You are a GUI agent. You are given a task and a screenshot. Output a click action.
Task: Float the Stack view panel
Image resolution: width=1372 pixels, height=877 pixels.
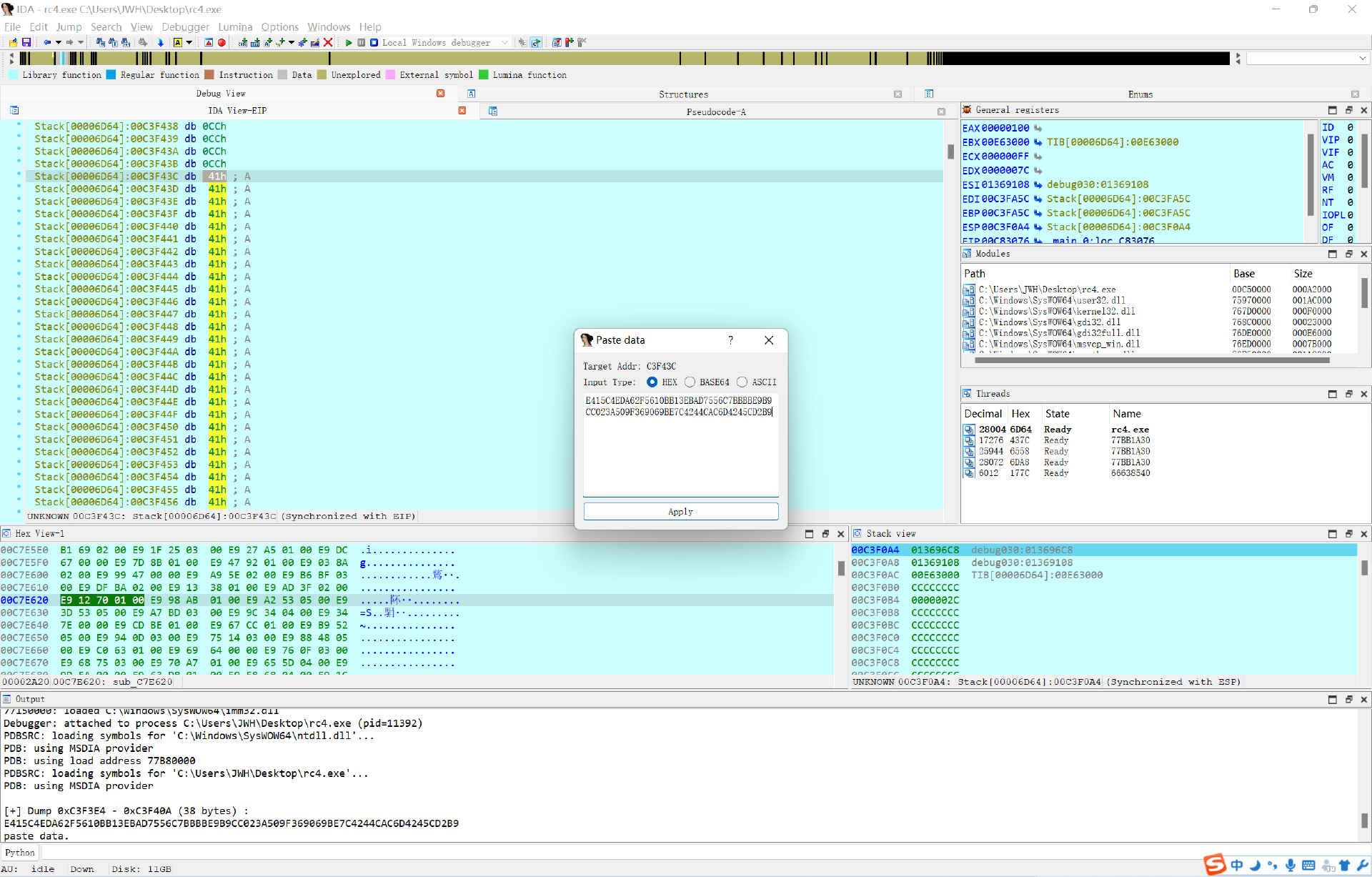[x=1348, y=534]
